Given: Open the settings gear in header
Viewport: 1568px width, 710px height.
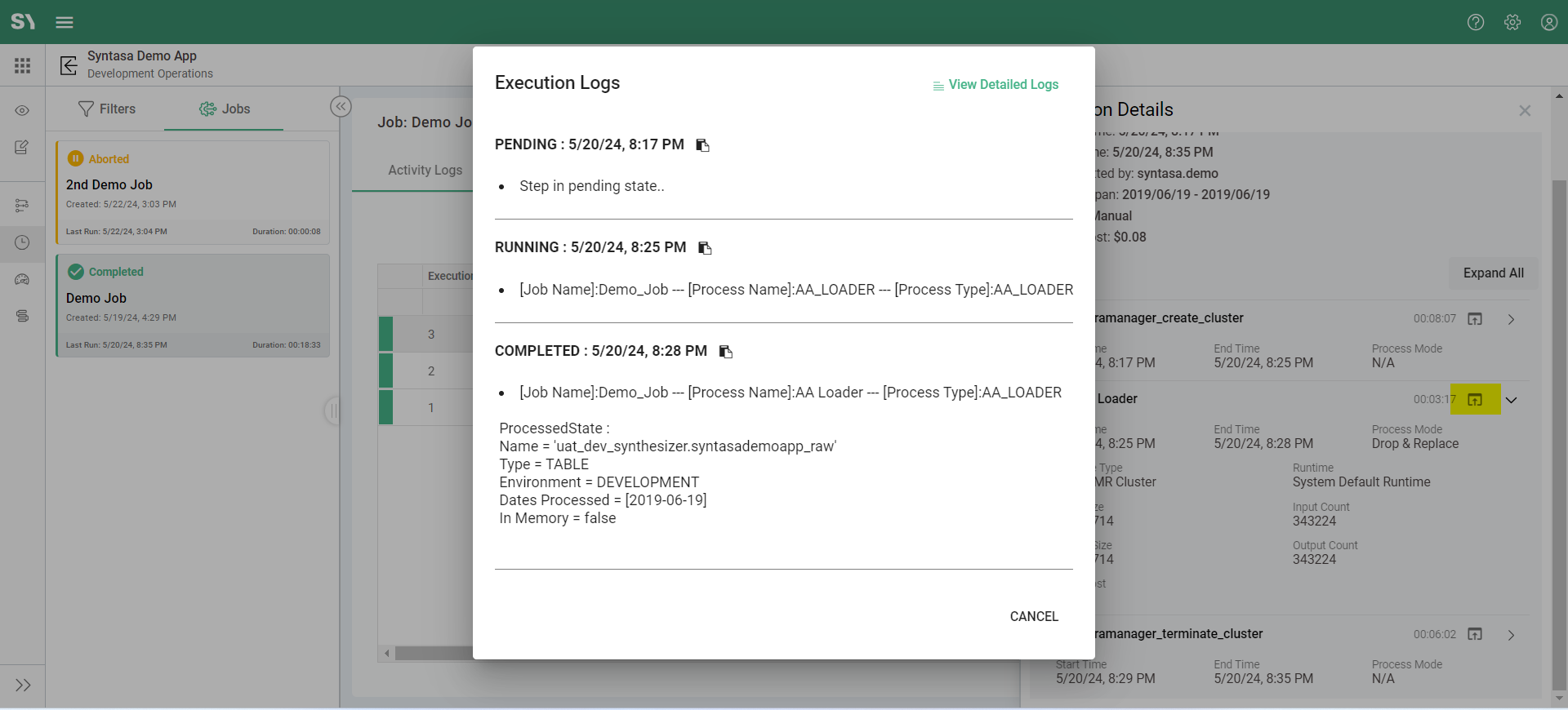Looking at the screenshot, I should click(x=1512, y=22).
